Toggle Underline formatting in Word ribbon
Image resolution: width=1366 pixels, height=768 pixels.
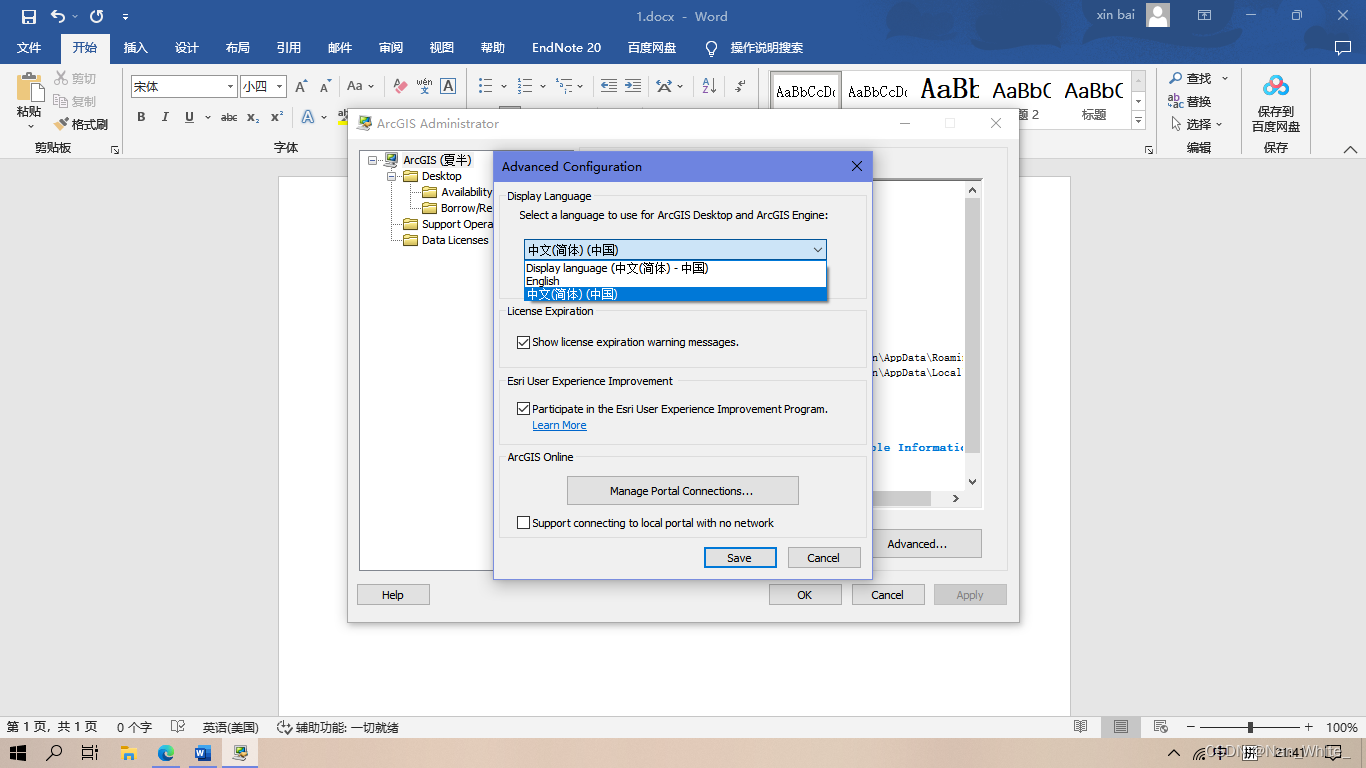[x=189, y=117]
